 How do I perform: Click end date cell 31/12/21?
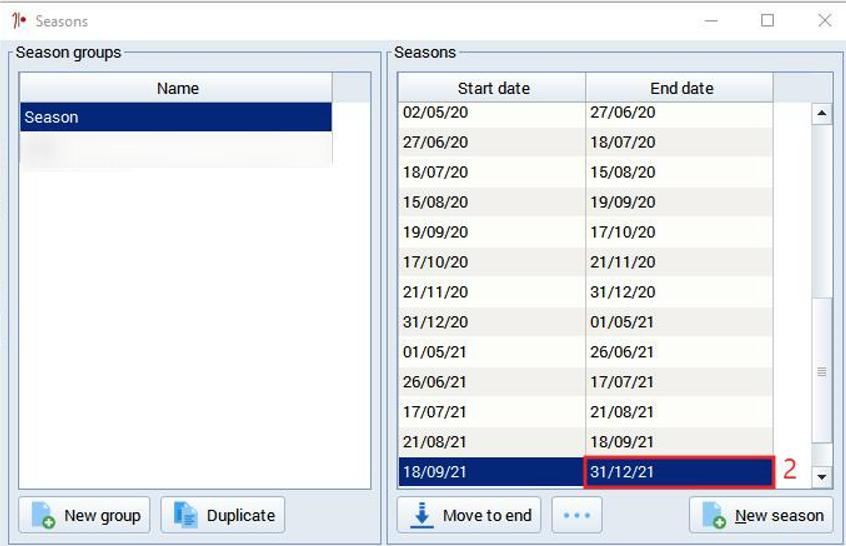click(x=679, y=472)
